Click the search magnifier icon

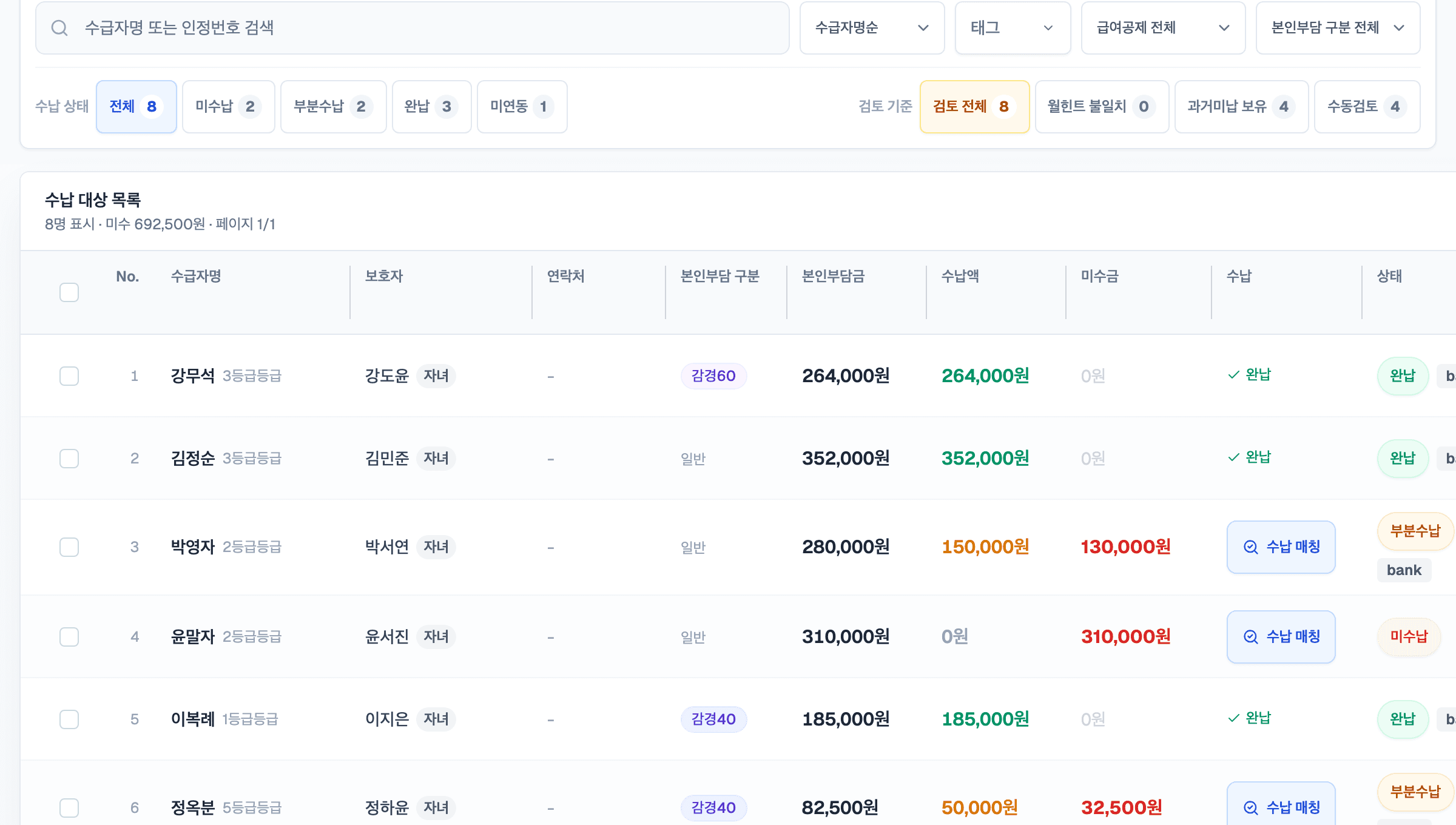click(59, 28)
